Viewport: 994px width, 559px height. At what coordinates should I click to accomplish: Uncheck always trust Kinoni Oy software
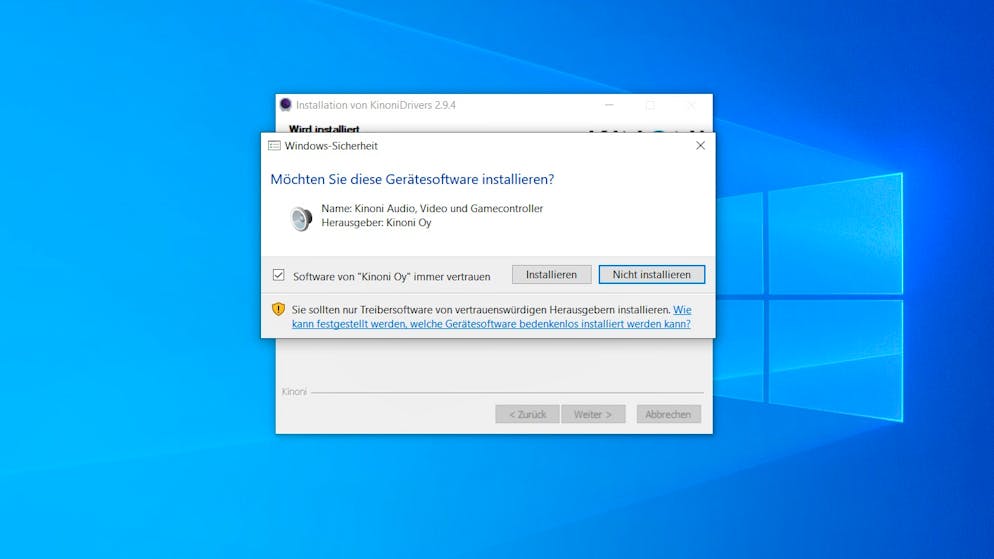coord(278,275)
